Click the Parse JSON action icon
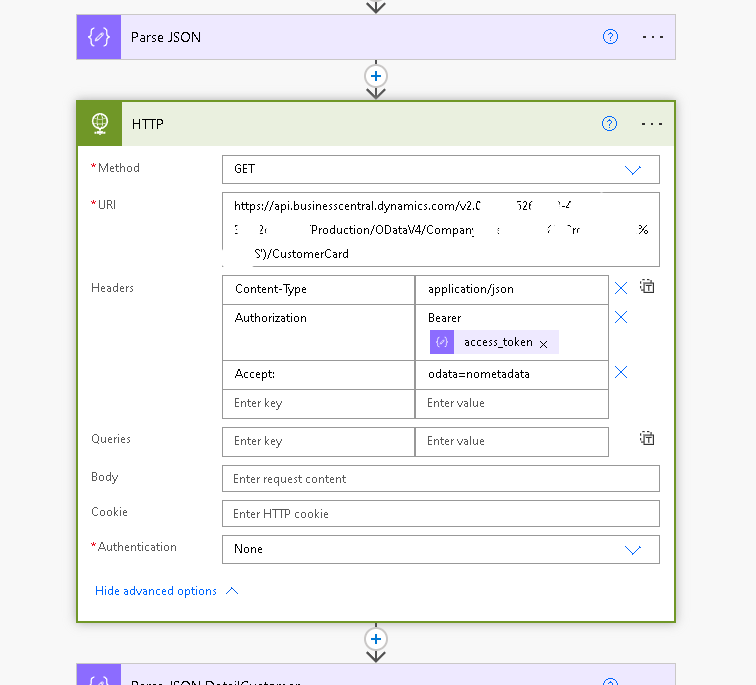Viewport: 756px width, 685px height. (x=99, y=37)
